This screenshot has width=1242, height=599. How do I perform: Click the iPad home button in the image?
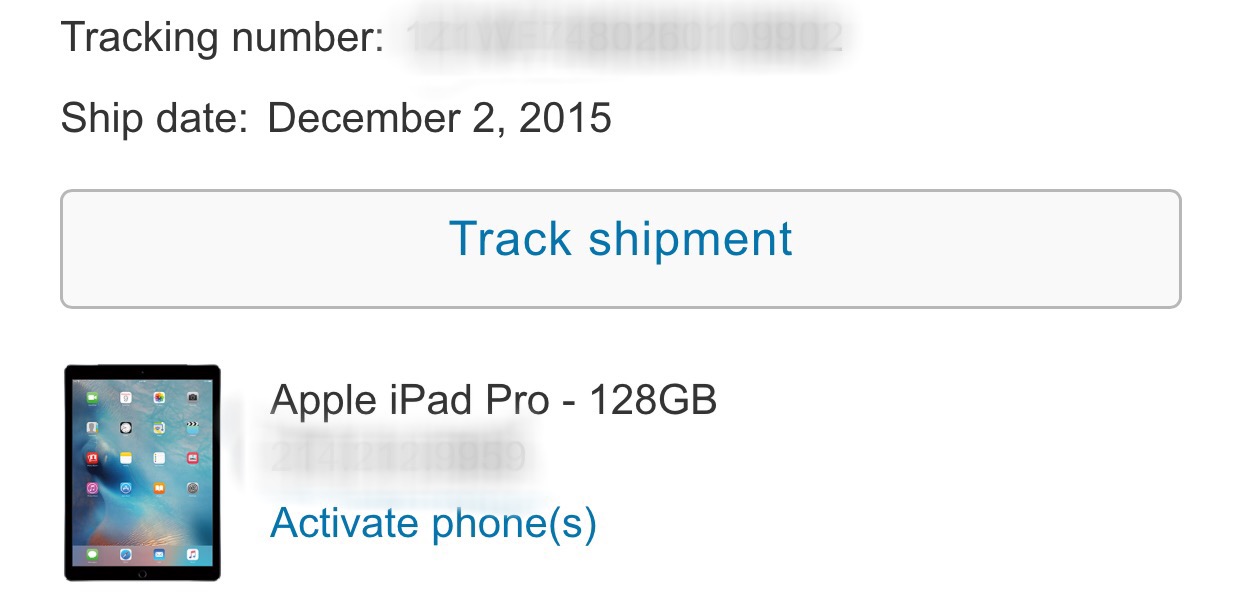(142, 574)
